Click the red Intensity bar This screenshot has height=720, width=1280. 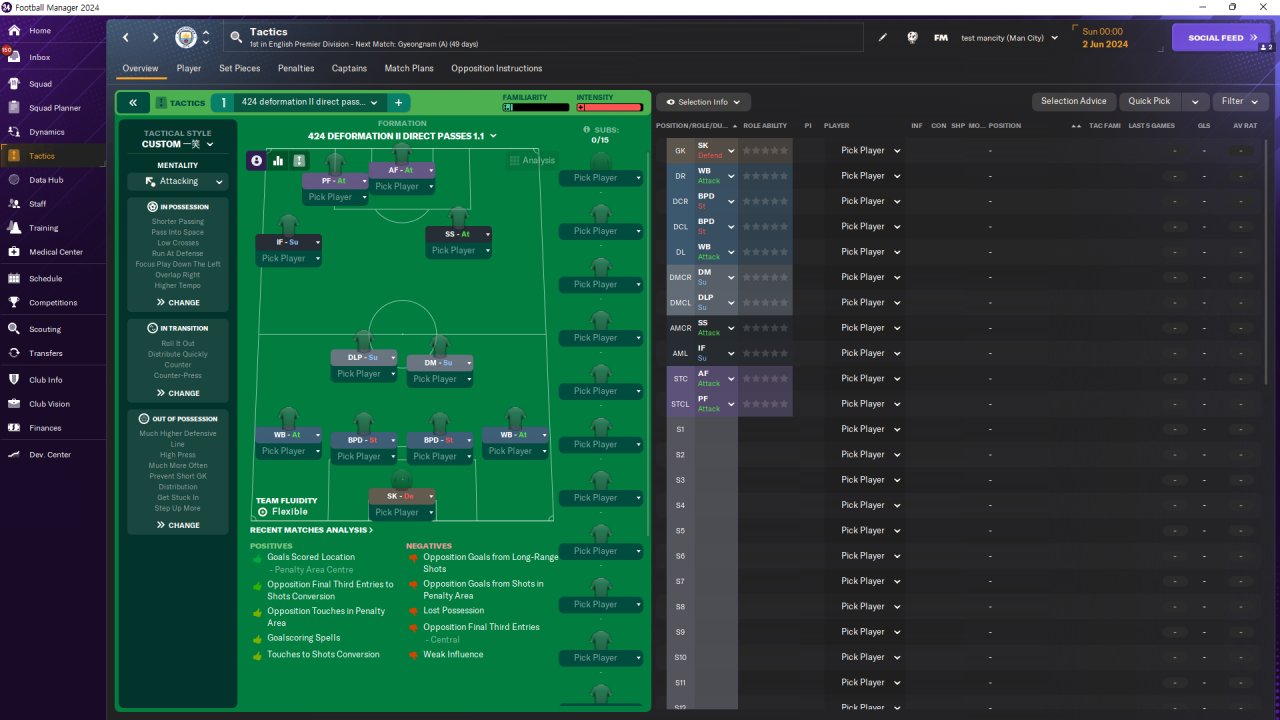point(610,107)
